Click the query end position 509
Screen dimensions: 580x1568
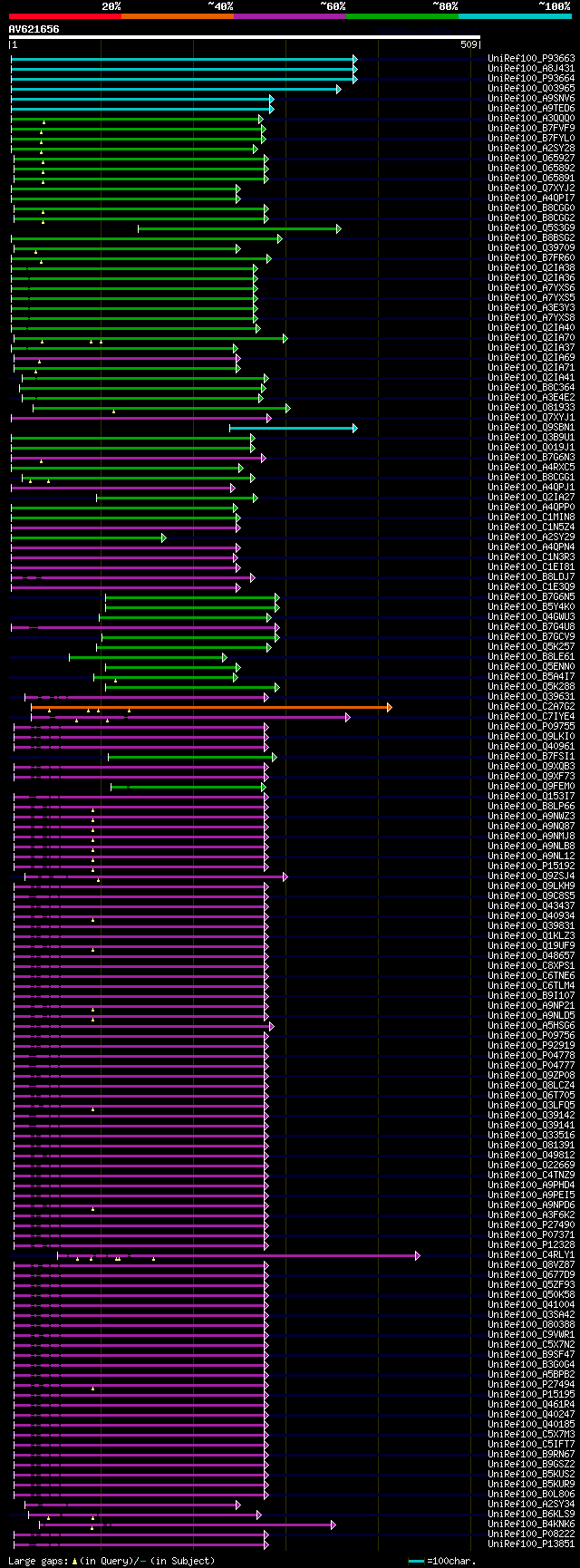point(469,44)
